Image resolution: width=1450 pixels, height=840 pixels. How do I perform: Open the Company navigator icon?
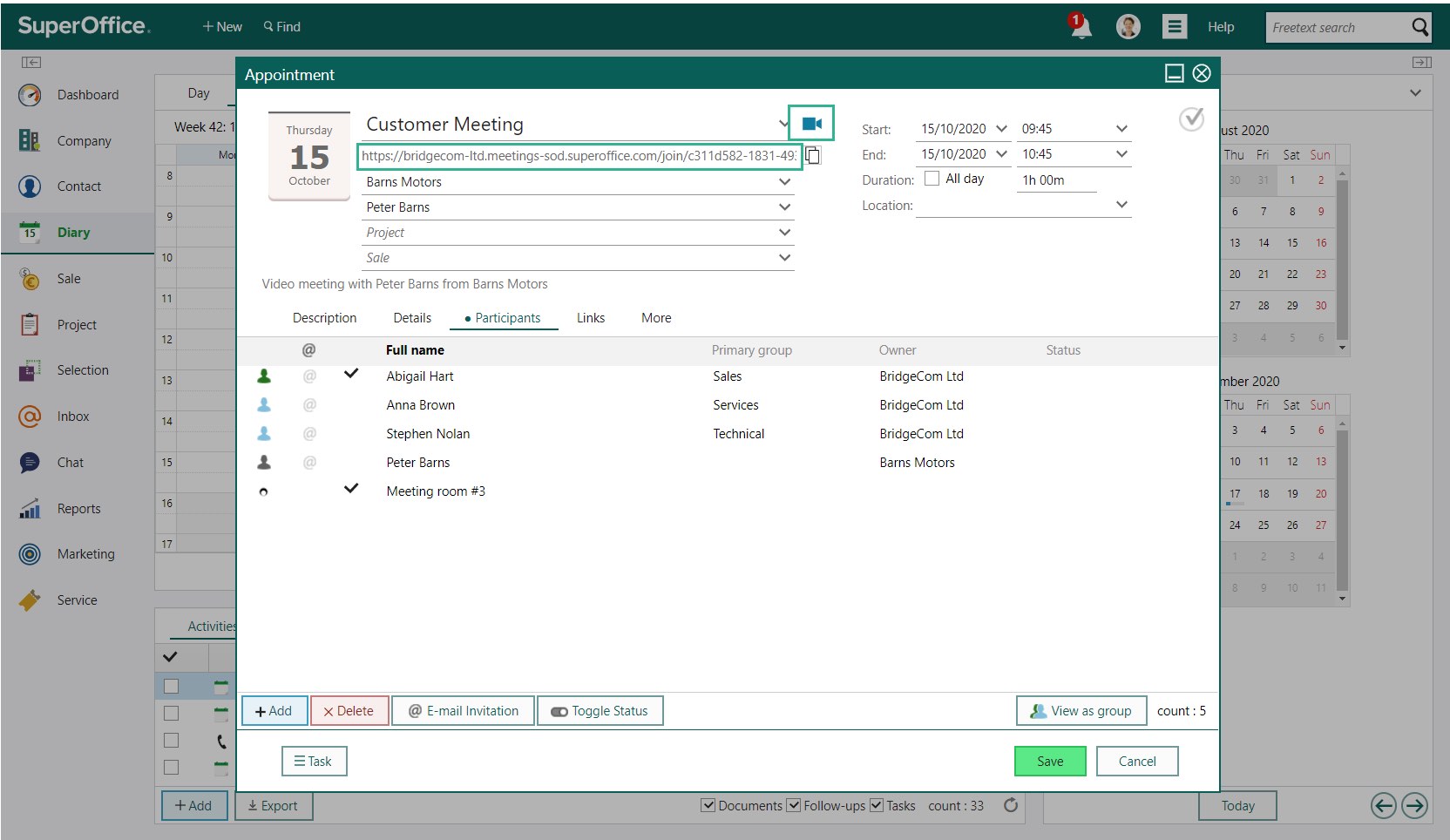pyautogui.click(x=30, y=140)
